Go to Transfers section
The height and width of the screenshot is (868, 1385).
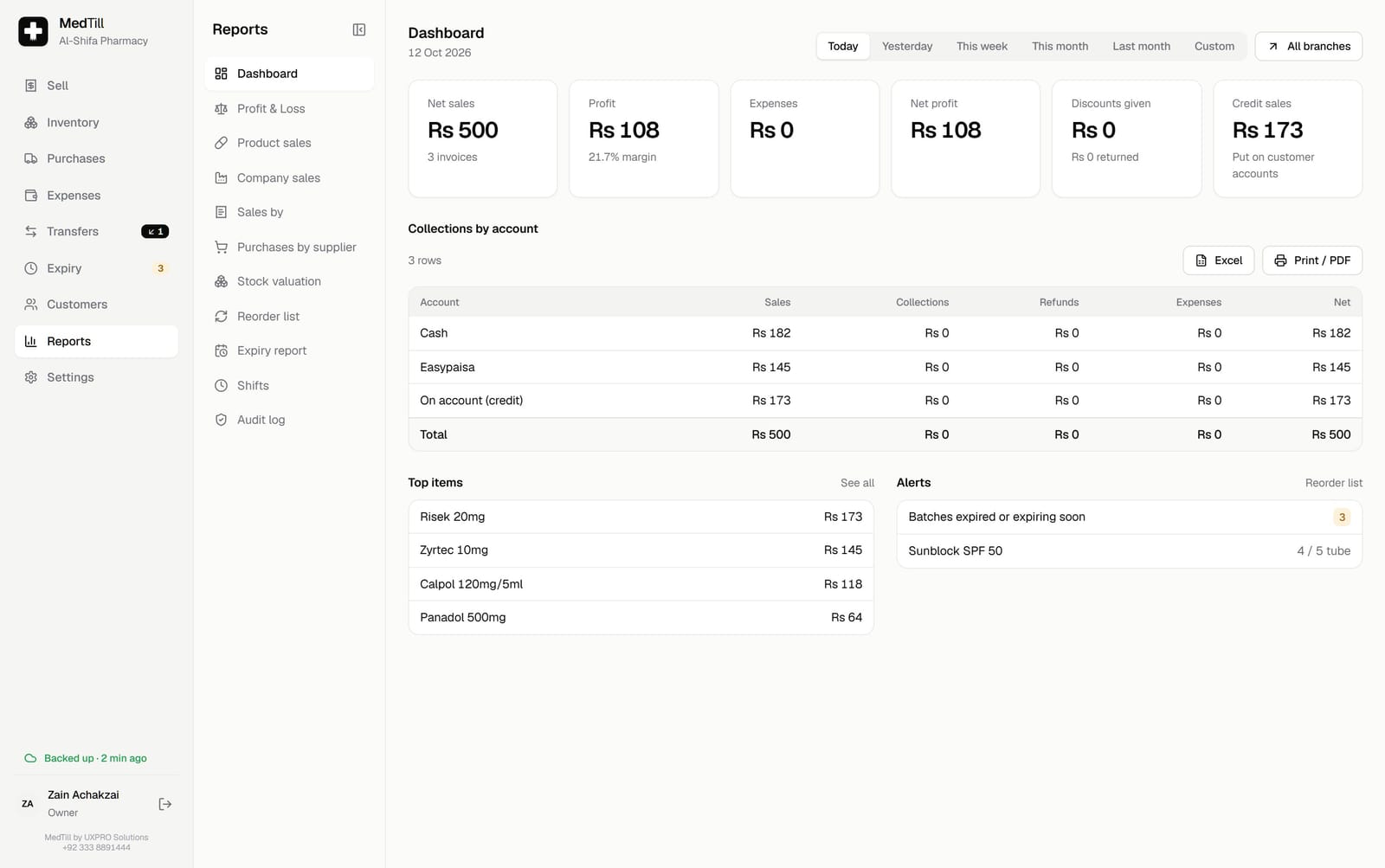(x=96, y=232)
